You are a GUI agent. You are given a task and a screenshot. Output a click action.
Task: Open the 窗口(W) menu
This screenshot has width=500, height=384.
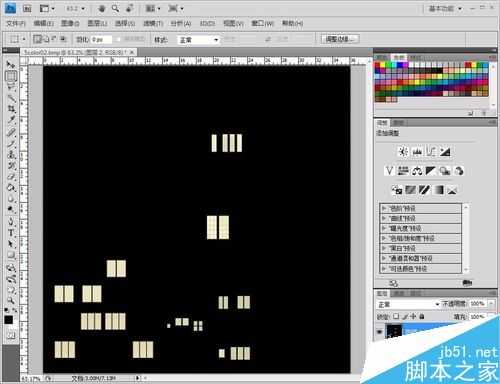coord(262,23)
